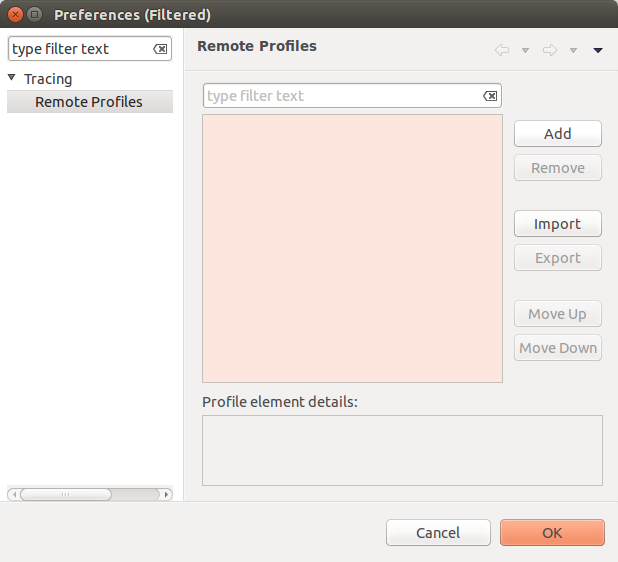Viewport: 618px width, 562px height.
Task: Select the Tracing category
Action: pyautogui.click(x=48, y=79)
